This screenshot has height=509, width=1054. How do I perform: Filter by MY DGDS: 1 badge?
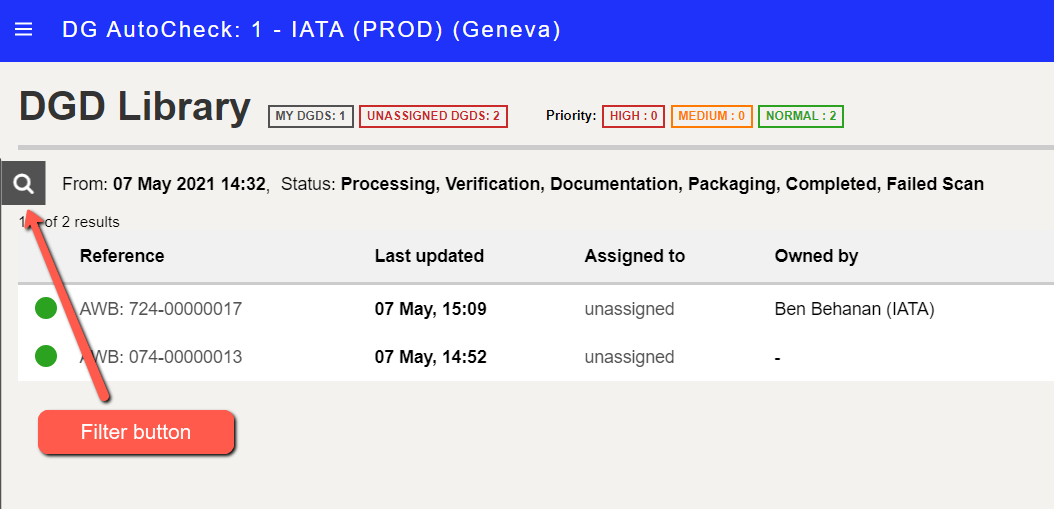click(311, 116)
